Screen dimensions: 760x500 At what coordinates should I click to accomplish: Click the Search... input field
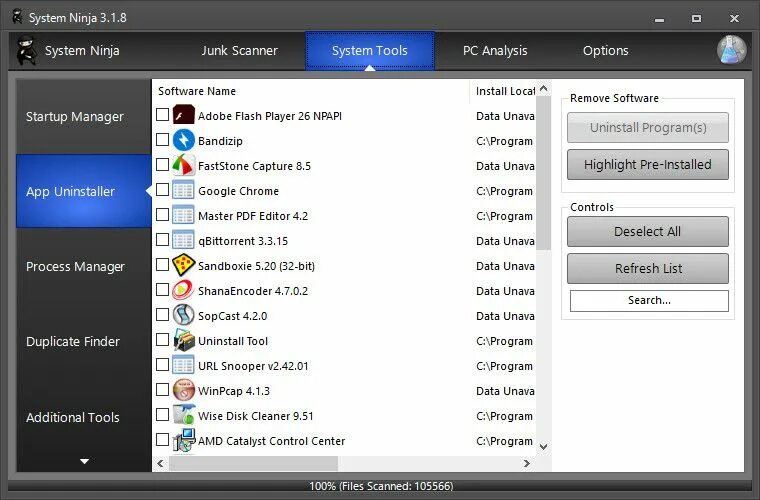point(649,301)
